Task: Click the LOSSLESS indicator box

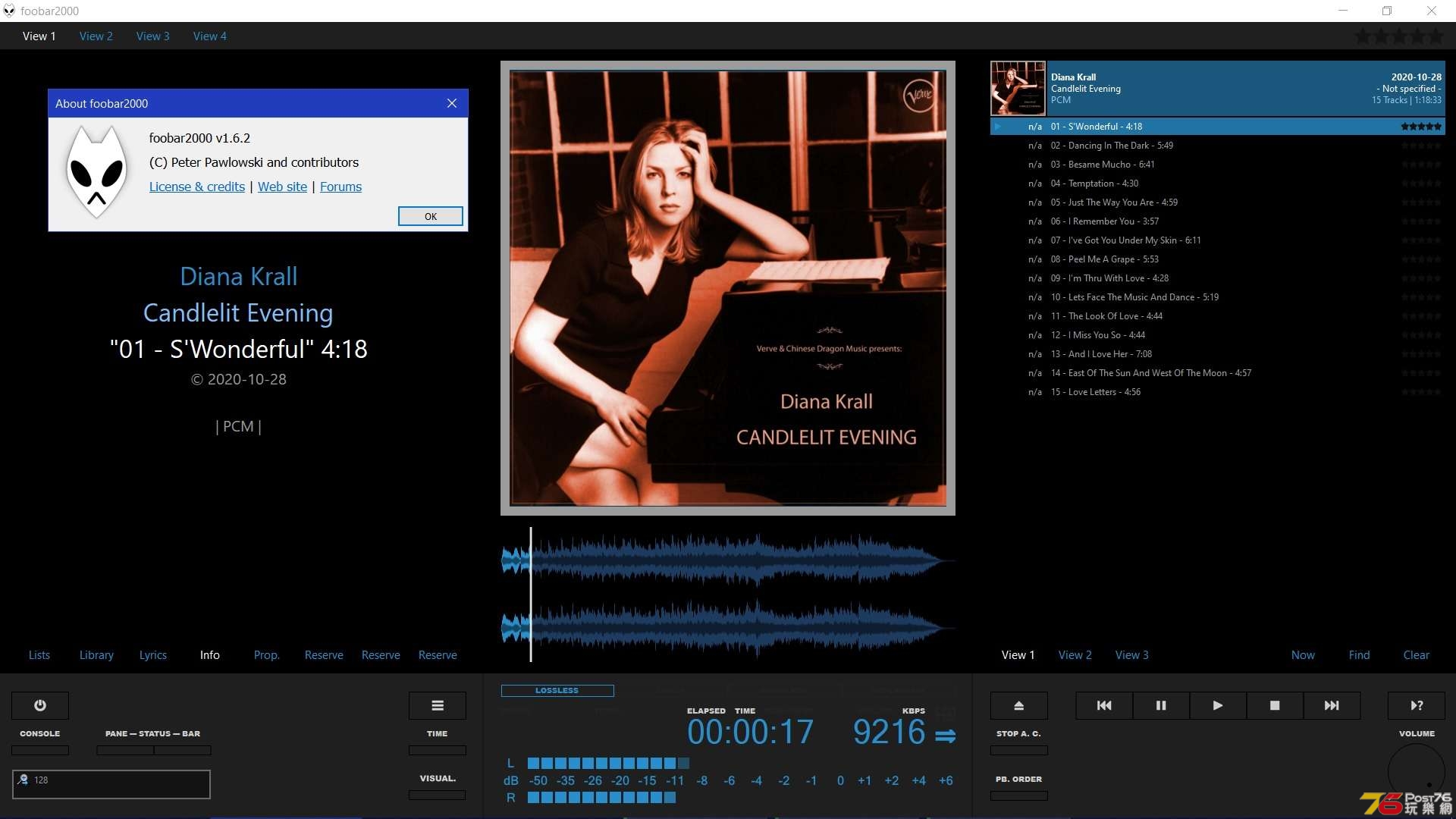Action: (557, 691)
